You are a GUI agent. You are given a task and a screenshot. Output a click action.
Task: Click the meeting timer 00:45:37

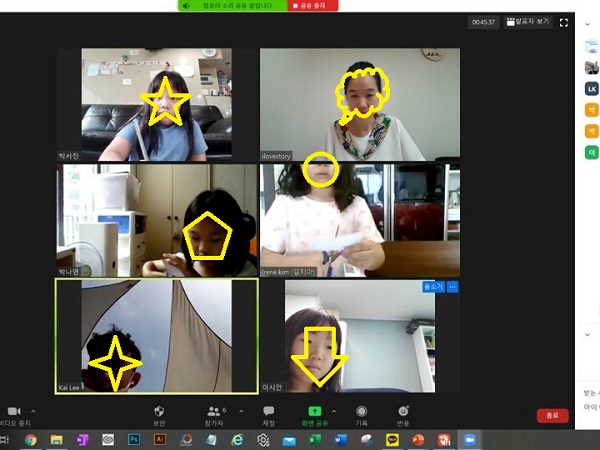(483, 22)
